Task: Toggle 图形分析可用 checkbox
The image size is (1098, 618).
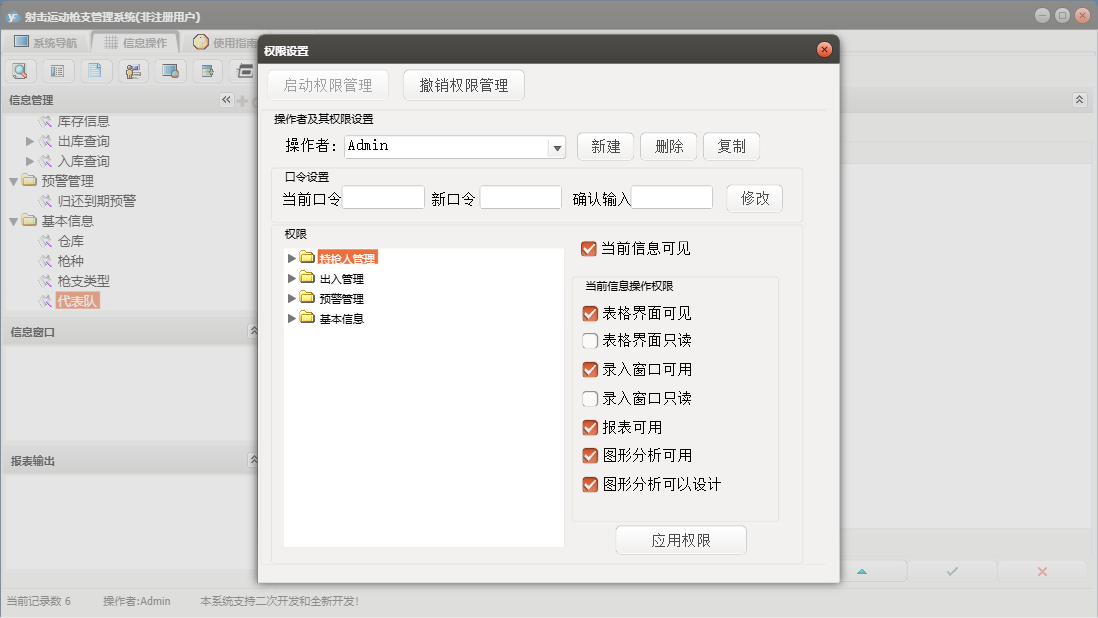Action: click(x=590, y=456)
